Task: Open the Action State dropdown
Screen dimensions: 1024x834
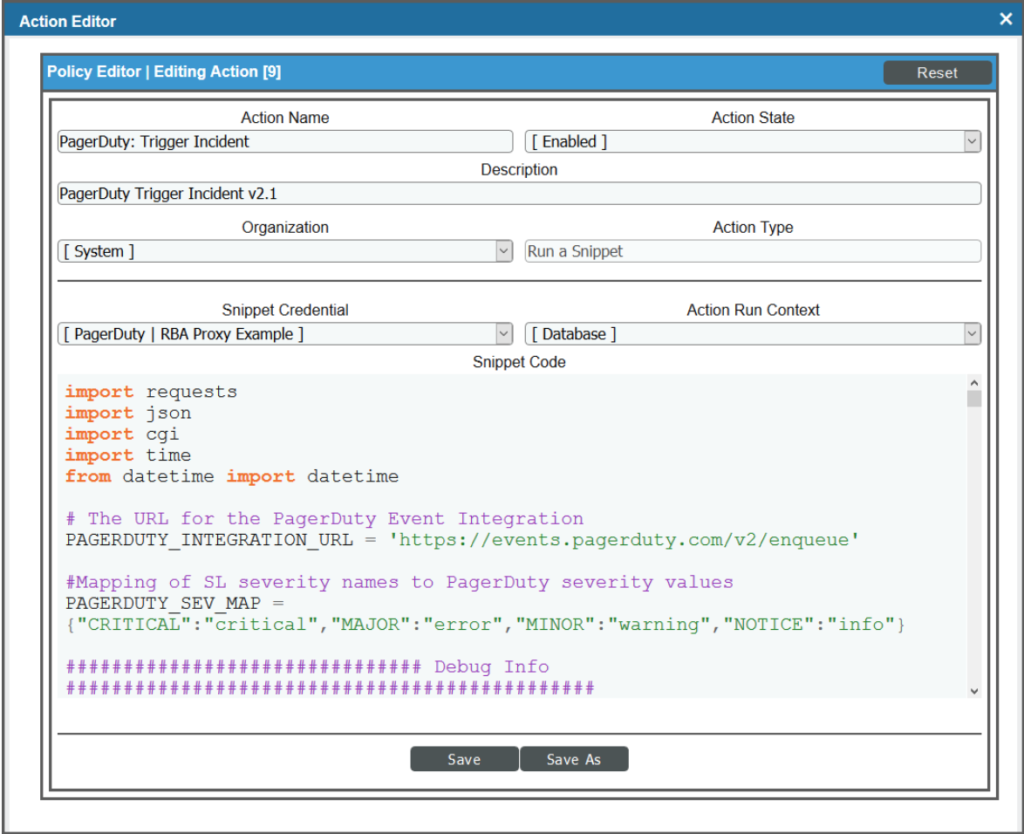Action: coord(752,142)
